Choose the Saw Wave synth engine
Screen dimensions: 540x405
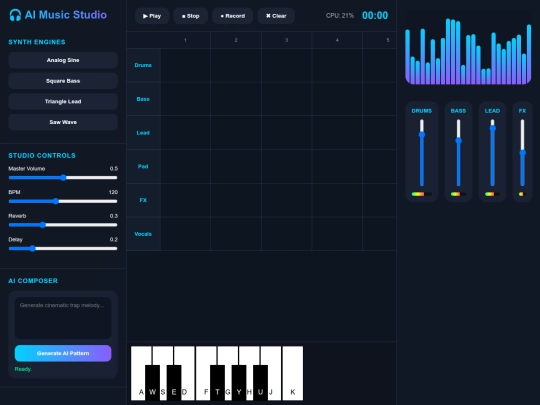click(x=63, y=122)
